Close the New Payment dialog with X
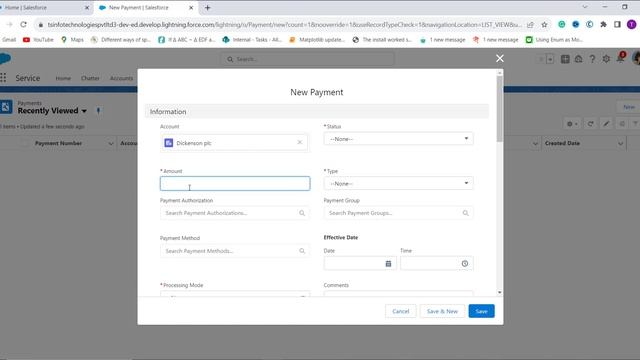640x360 pixels. click(500, 58)
